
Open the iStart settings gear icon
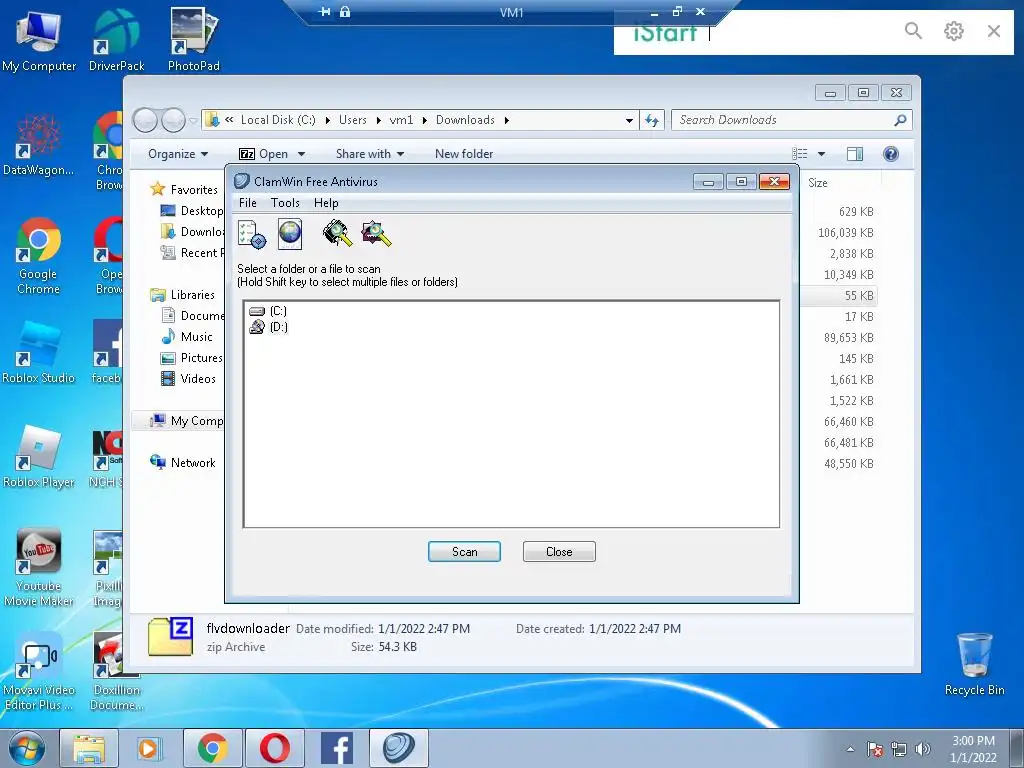953,30
